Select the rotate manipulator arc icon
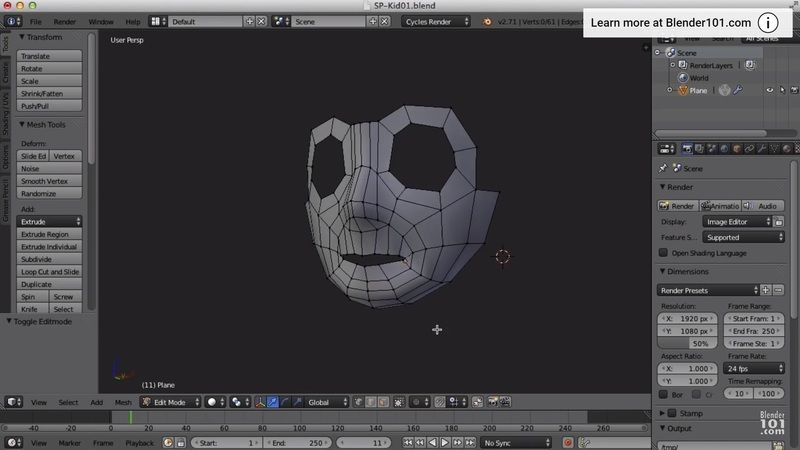 pos(285,402)
